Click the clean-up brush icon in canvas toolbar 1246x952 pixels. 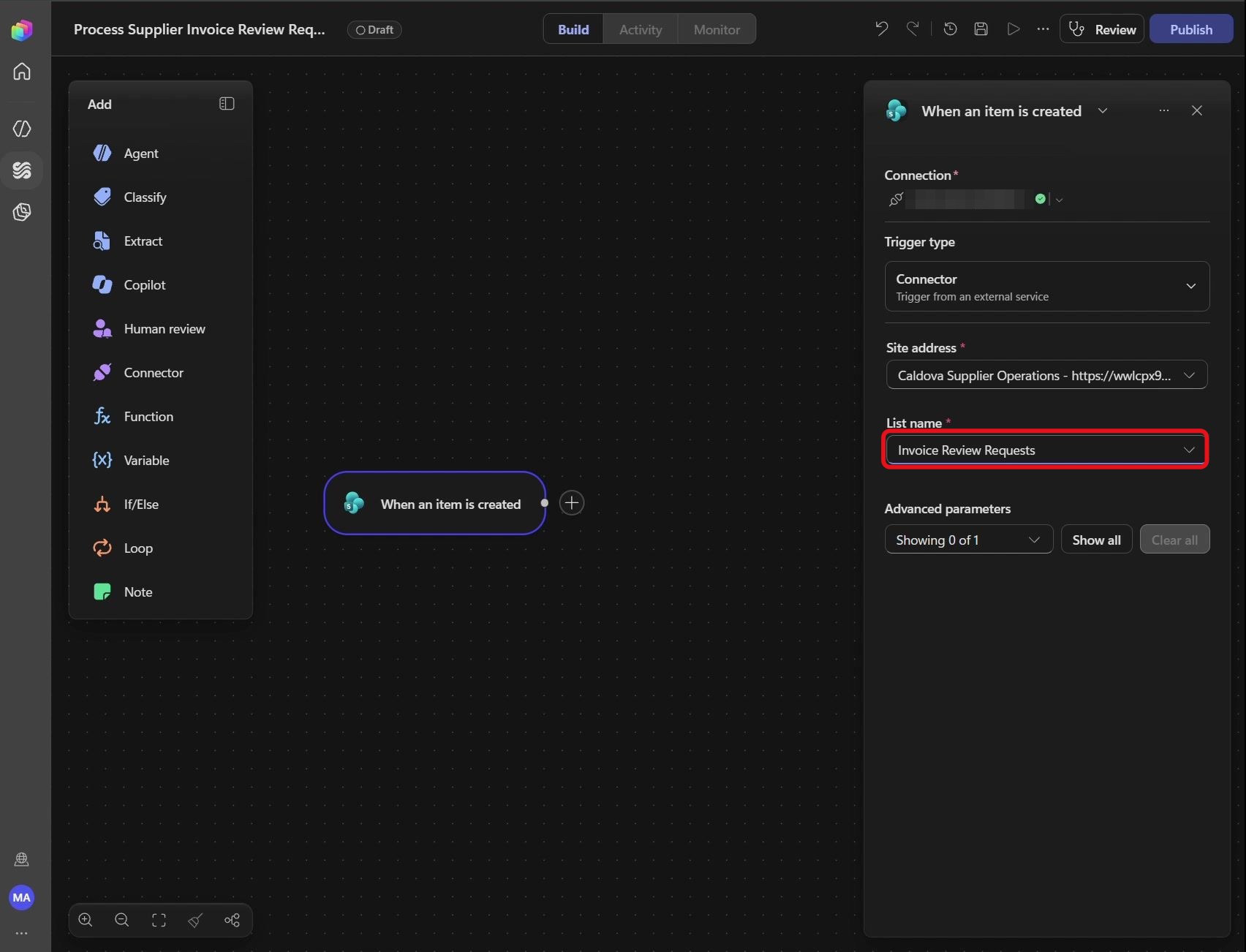(195, 920)
